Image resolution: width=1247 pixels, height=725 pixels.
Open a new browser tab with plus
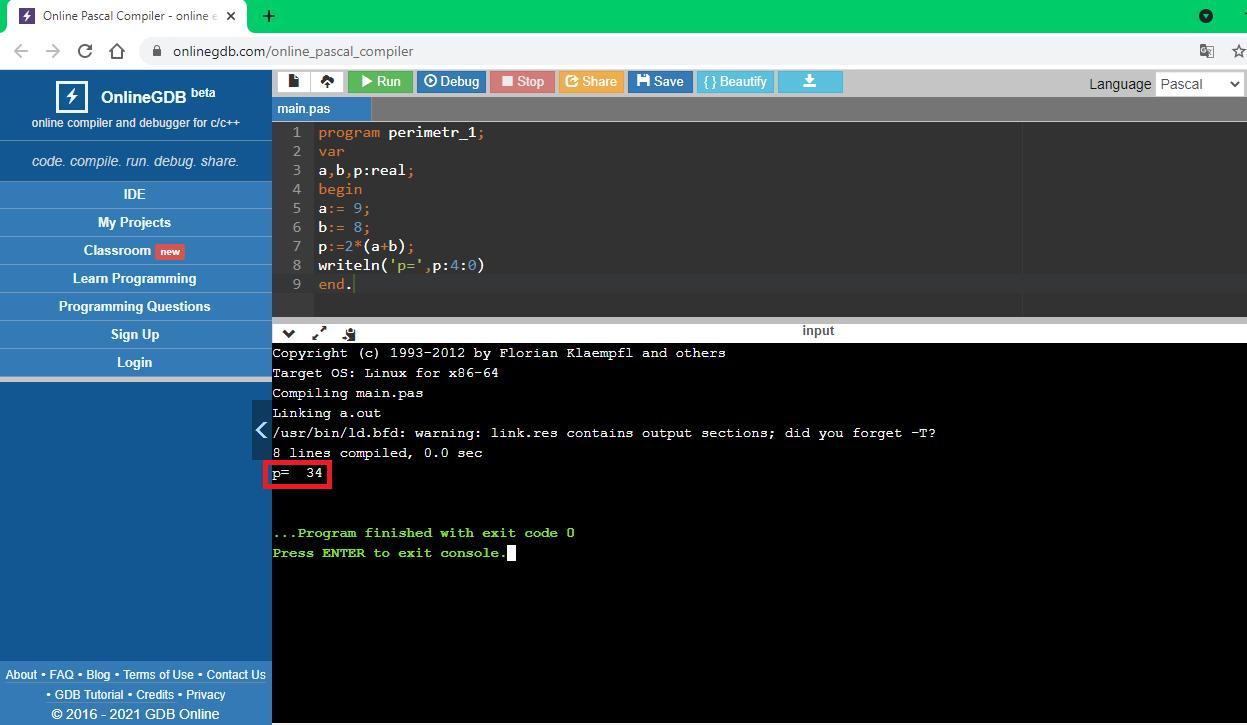[x=269, y=16]
